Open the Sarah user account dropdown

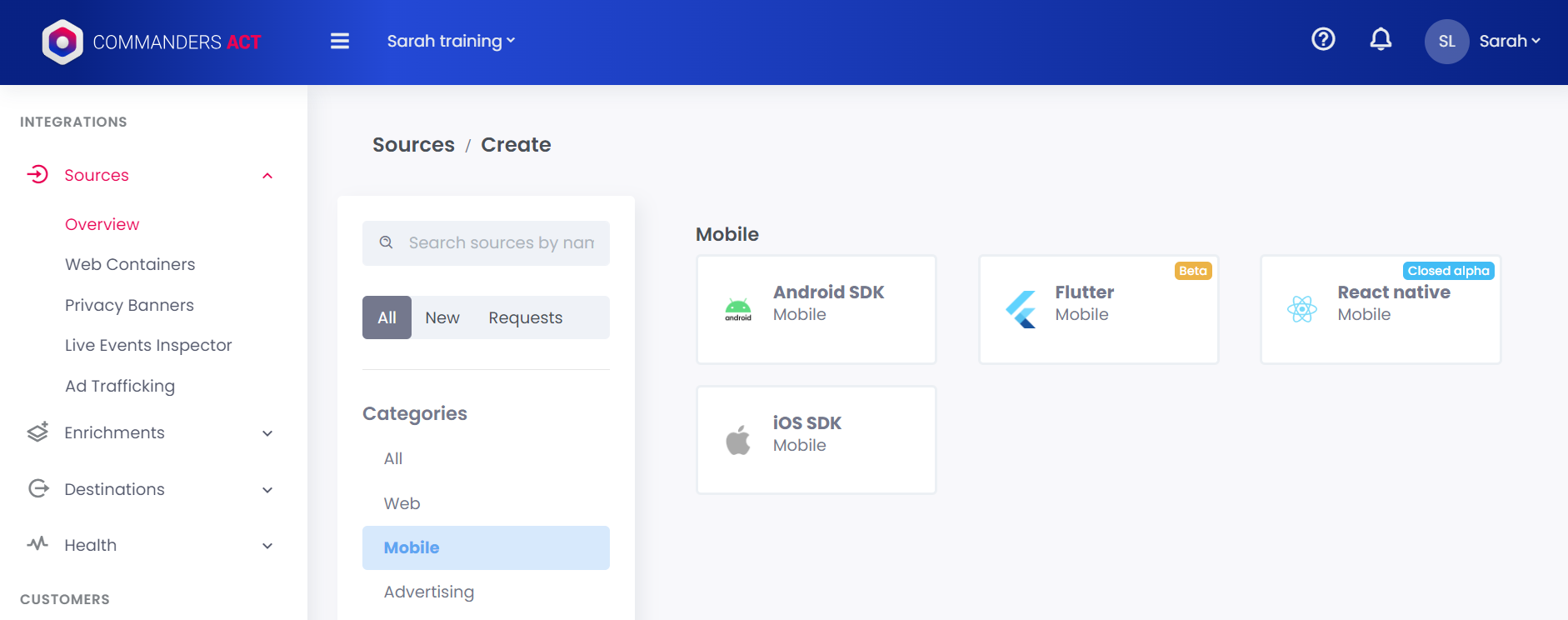coord(1509,42)
